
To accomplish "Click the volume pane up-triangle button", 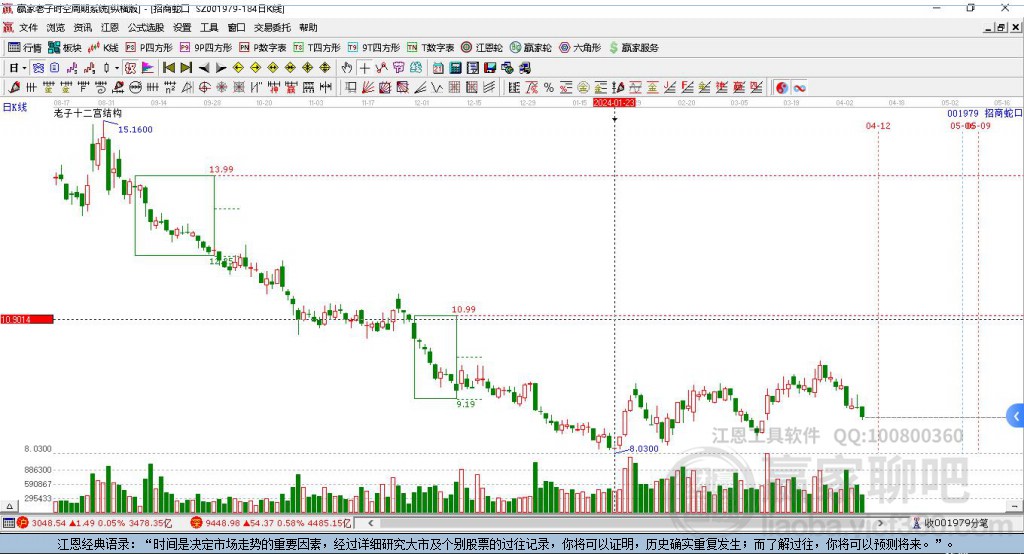I will (x=9, y=506).
